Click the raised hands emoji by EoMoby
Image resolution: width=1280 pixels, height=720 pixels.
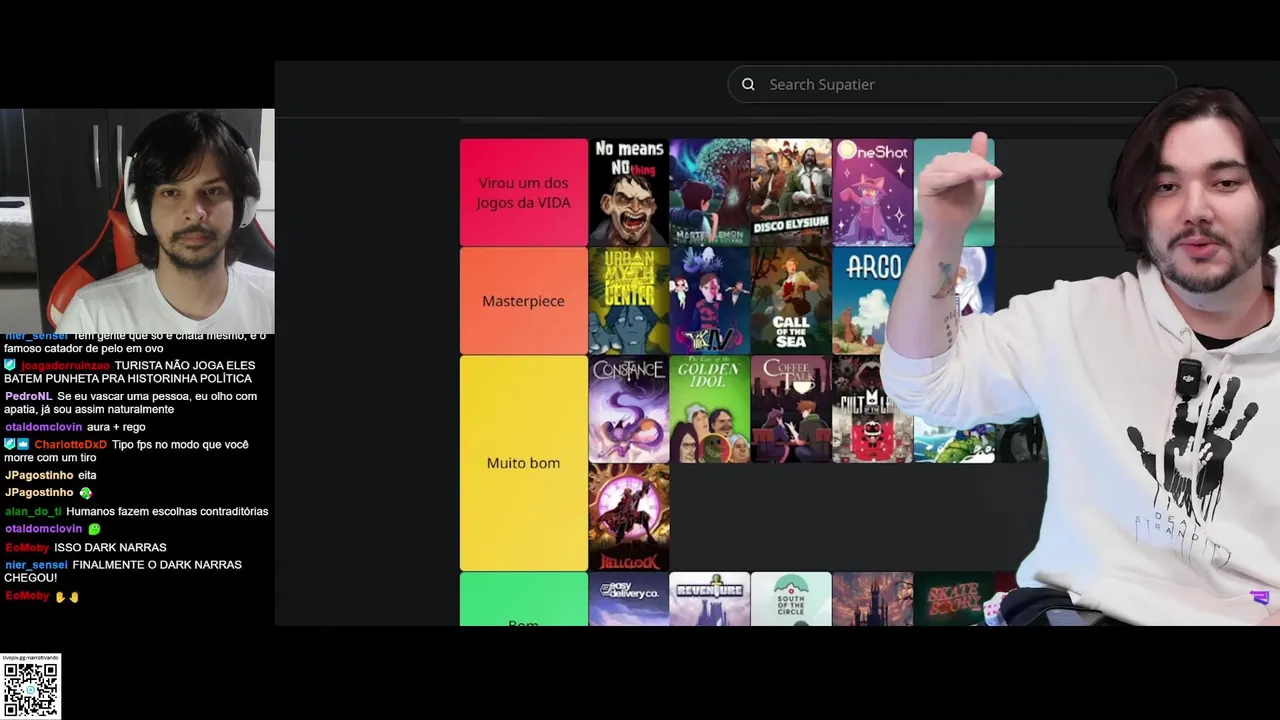pyautogui.click(x=67, y=597)
